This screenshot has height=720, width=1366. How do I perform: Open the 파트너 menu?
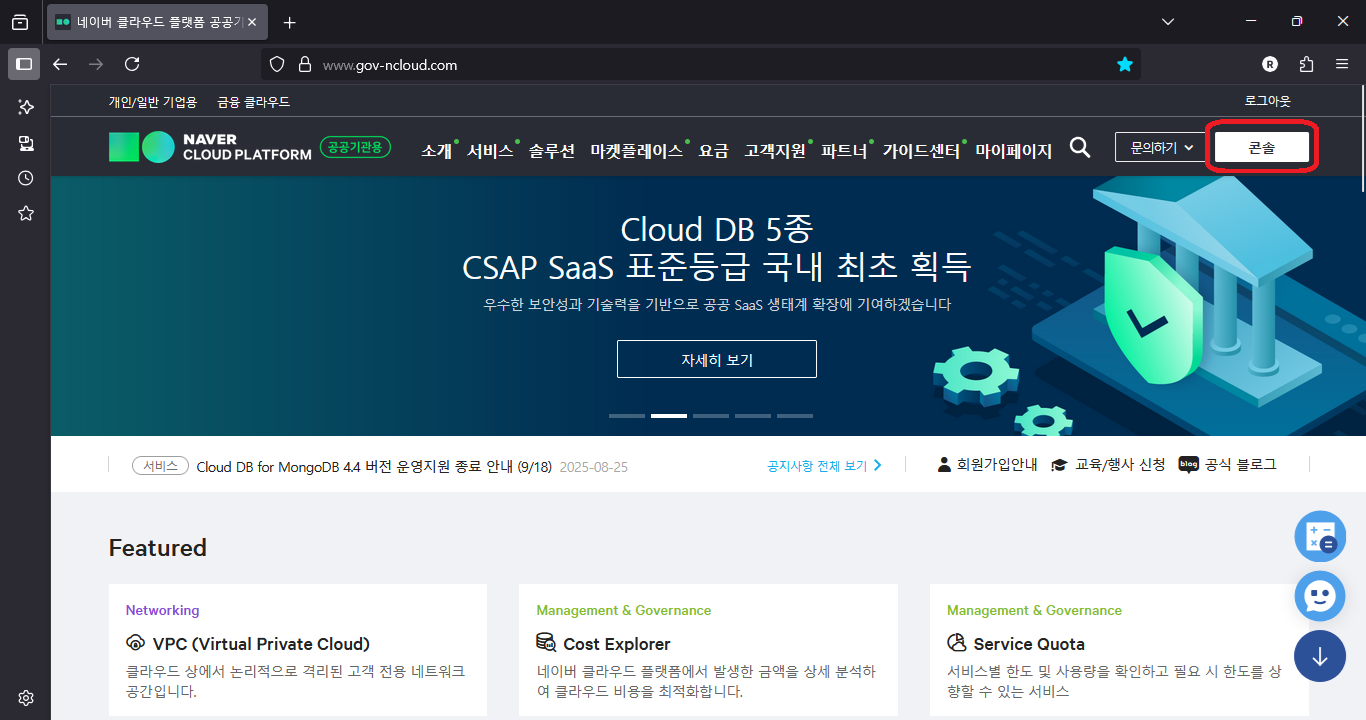(x=844, y=151)
